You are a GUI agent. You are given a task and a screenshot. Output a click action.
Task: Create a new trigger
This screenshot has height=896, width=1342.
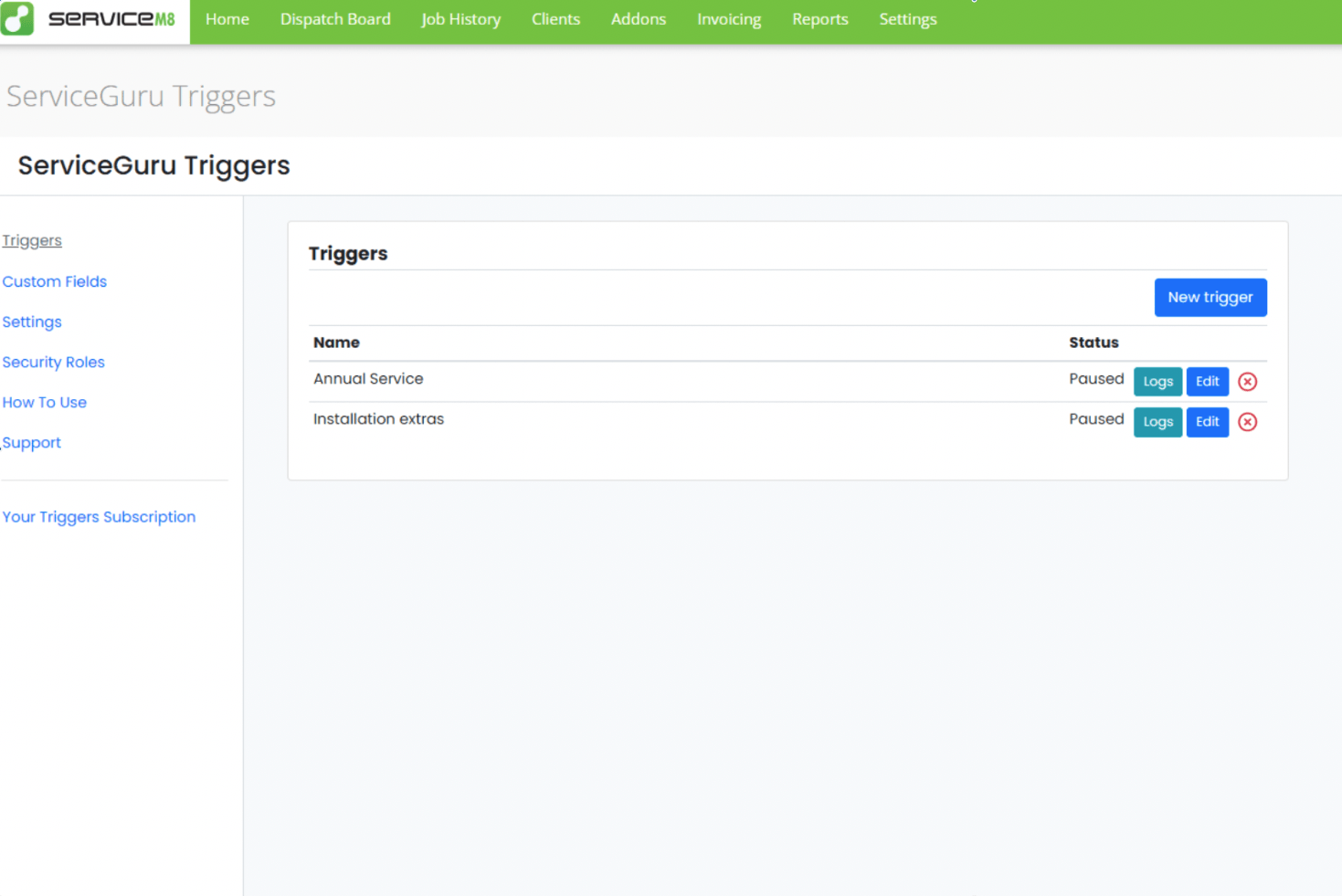pos(1210,298)
